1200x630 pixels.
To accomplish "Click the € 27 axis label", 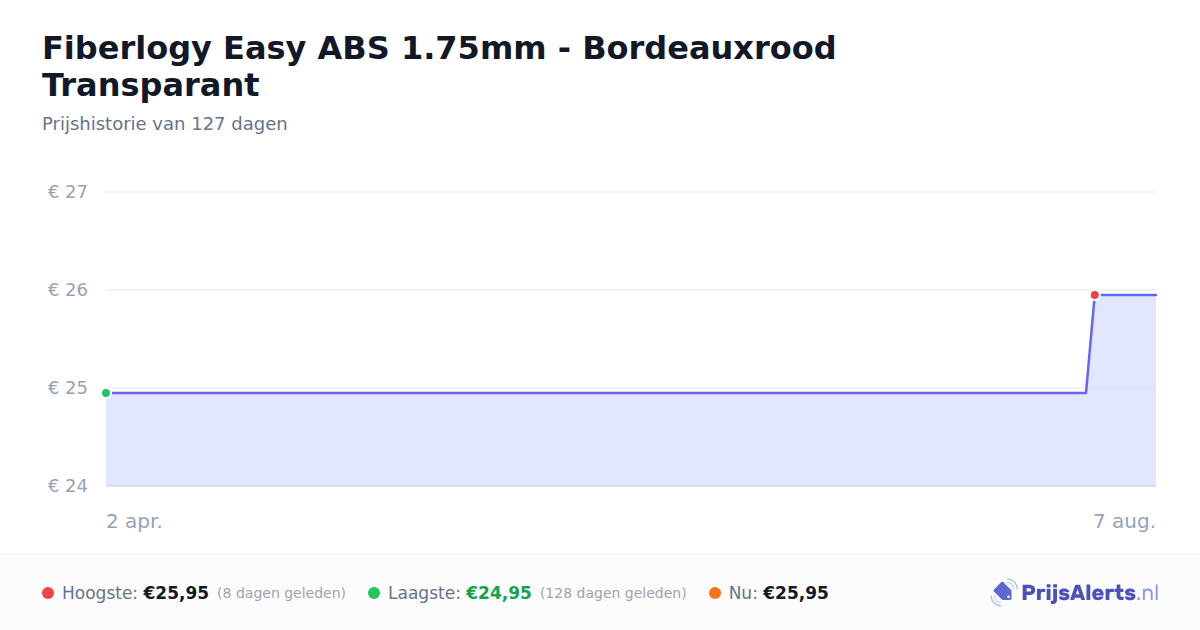I will (x=68, y=192).
